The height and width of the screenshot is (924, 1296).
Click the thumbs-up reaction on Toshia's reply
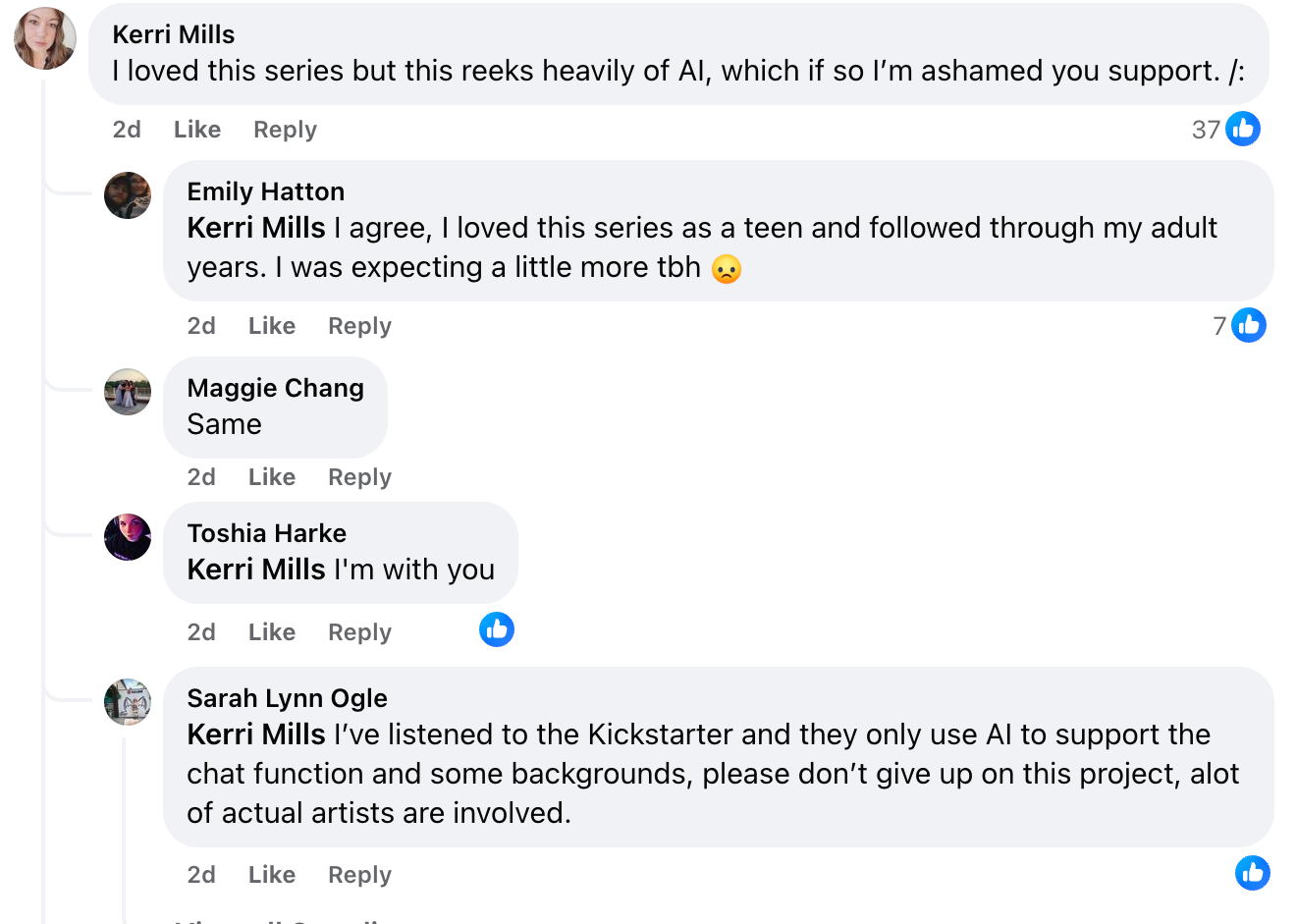coord(497,629)
